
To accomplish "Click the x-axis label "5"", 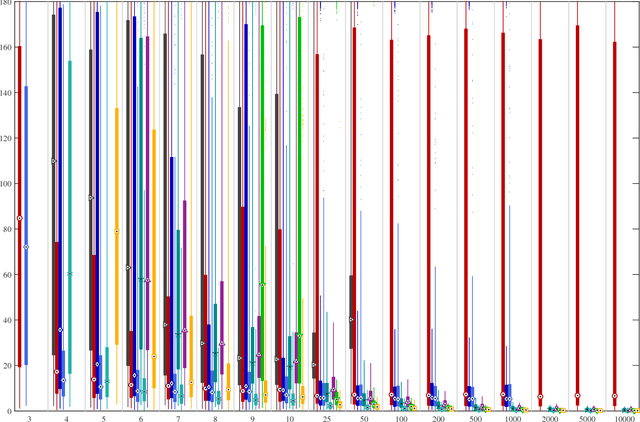I will click(x=103, y=419).
